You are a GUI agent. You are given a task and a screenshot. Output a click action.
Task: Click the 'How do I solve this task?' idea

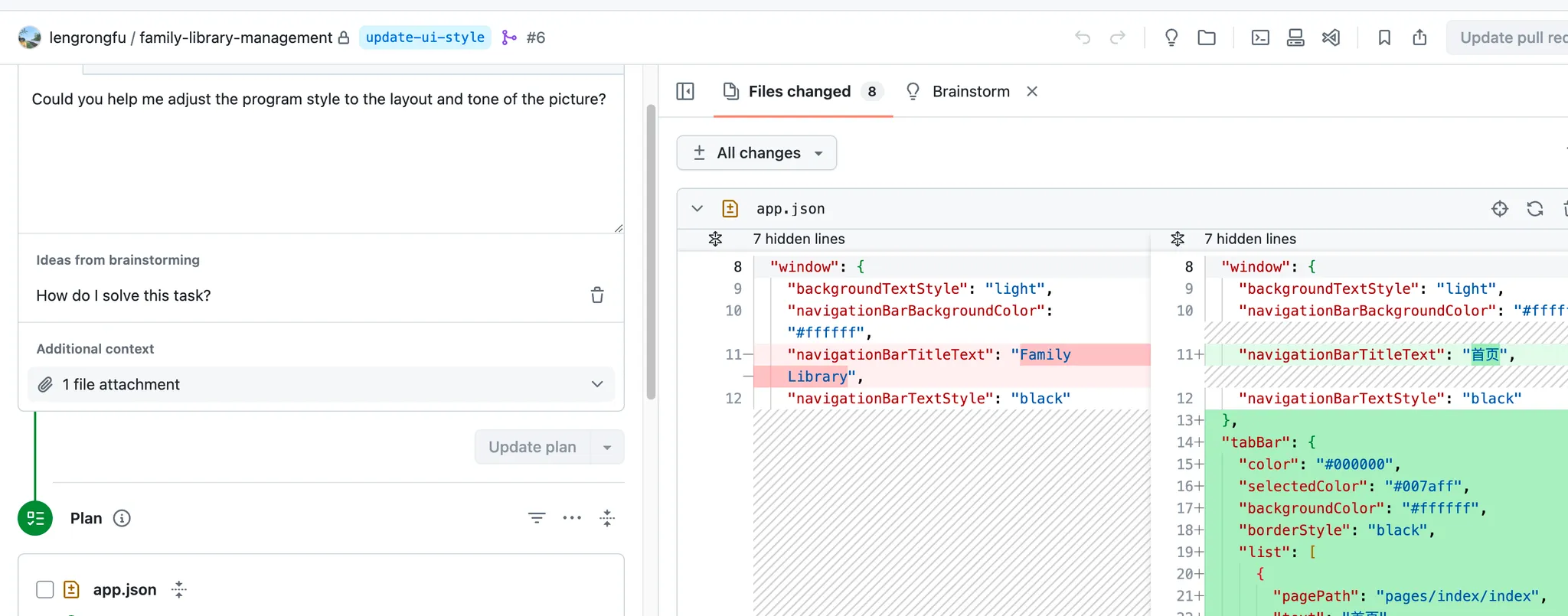pyautogui.click(x=123, y=295)
